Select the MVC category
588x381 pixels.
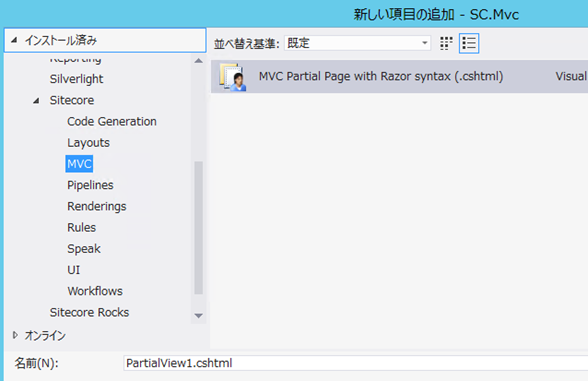(79, 164)
